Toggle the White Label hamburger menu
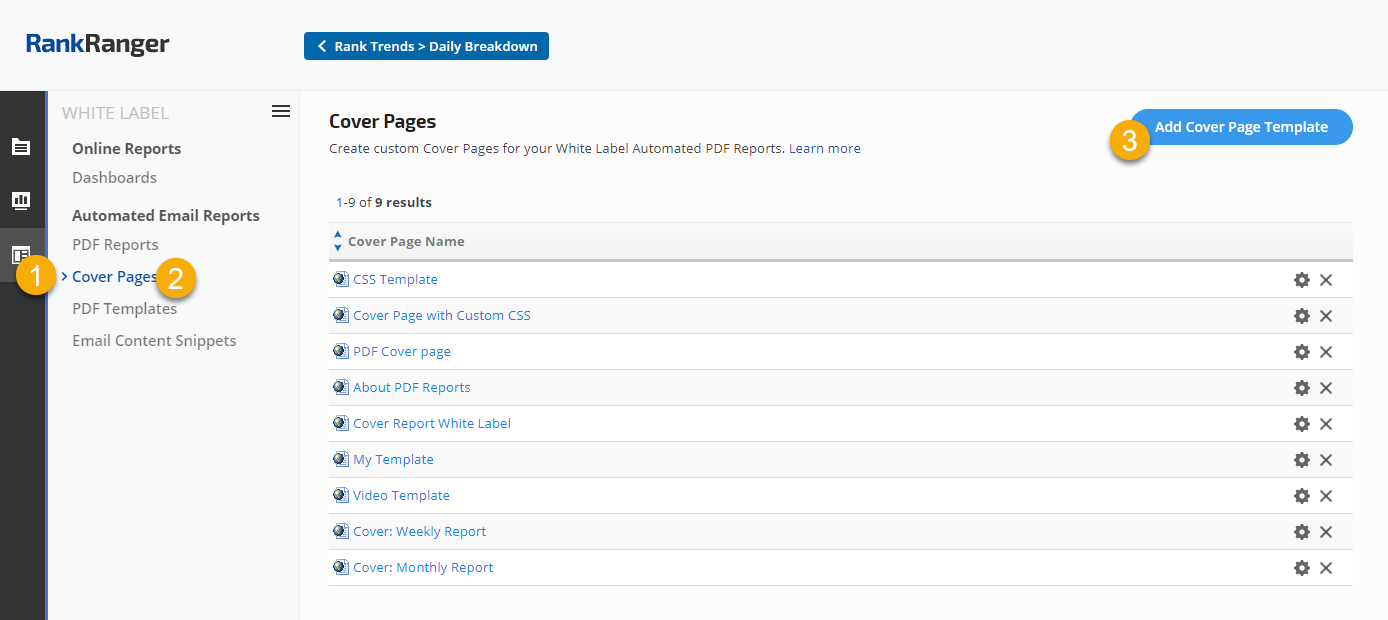Image resolution: width=1388 pixels, height=620 pixels. coord(281,111)
